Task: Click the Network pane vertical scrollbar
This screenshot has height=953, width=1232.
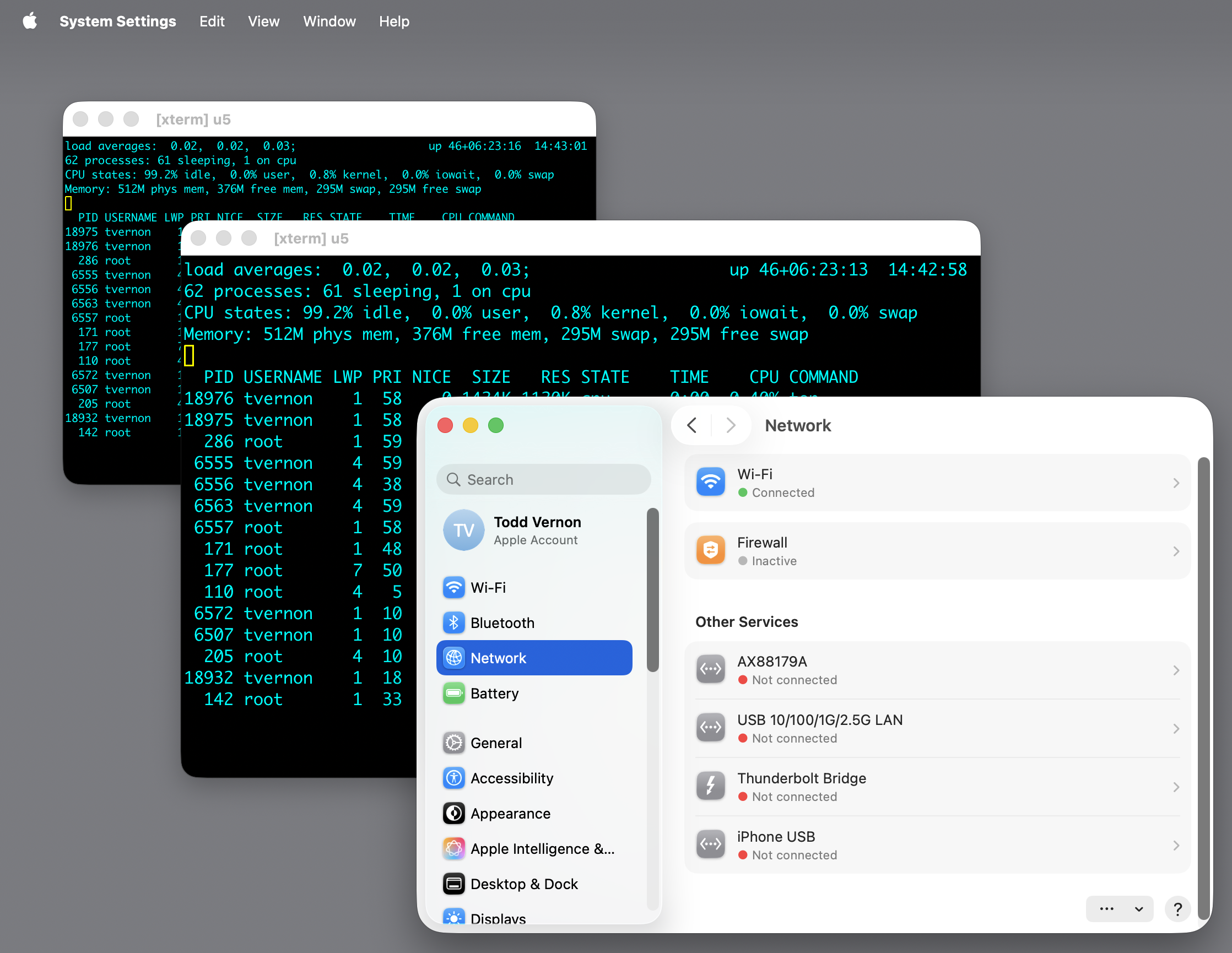Action: coord(1203,688)
